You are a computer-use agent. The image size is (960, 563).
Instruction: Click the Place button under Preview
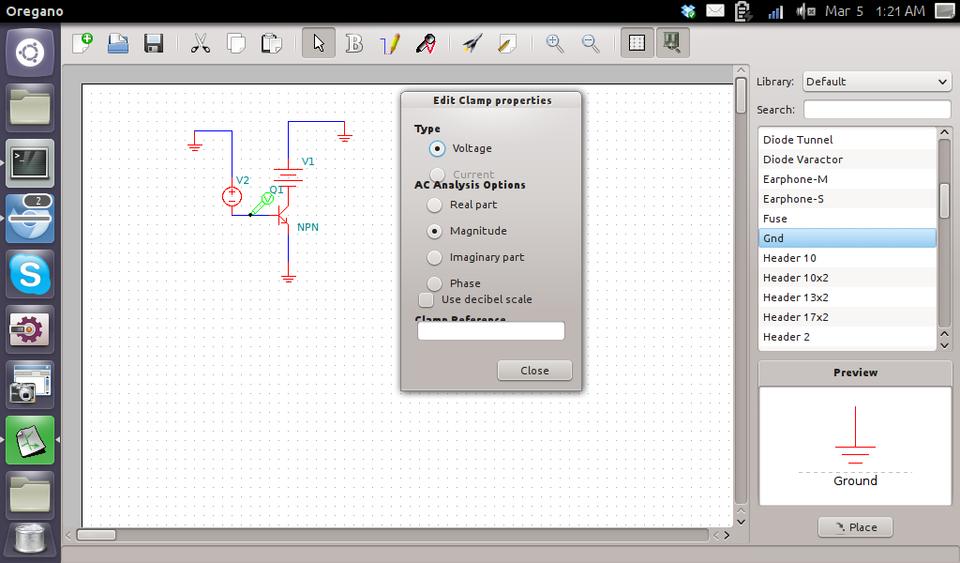(x=855, y=527)
